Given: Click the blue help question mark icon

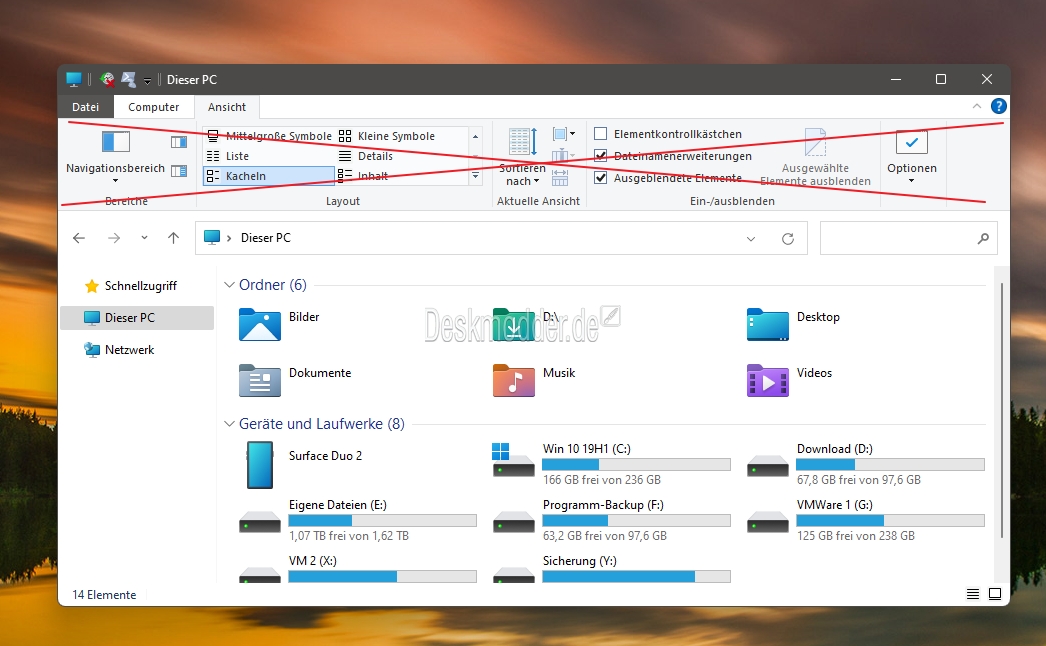Looking at the screenshot, I should coord(998,107).
